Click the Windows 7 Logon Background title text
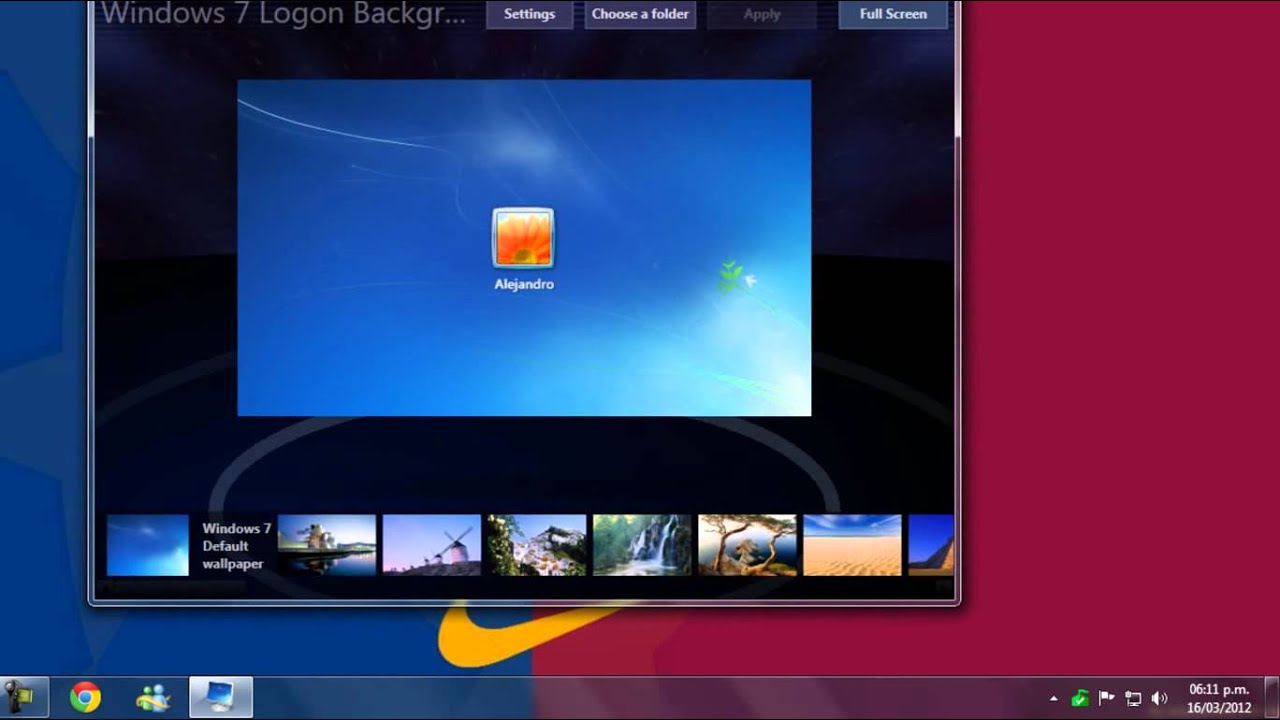The height and width of the screenshot is (720, 1280). [284, 15]
